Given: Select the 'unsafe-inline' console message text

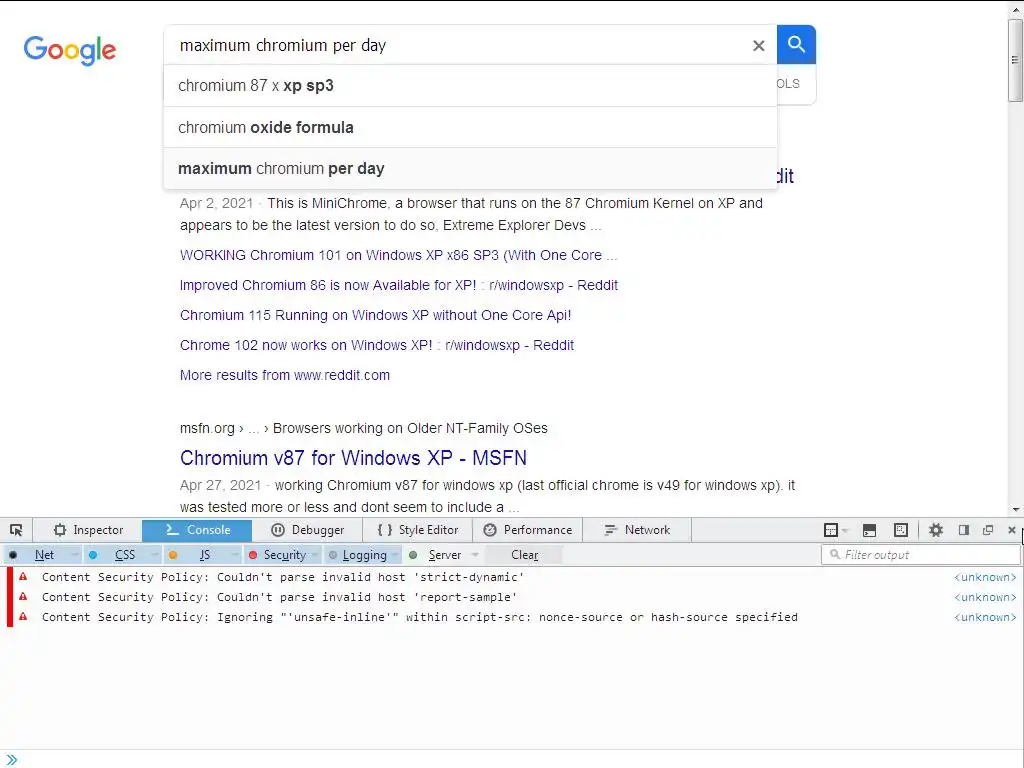Looking at the screenshot, I should click(x=420, y=617).
